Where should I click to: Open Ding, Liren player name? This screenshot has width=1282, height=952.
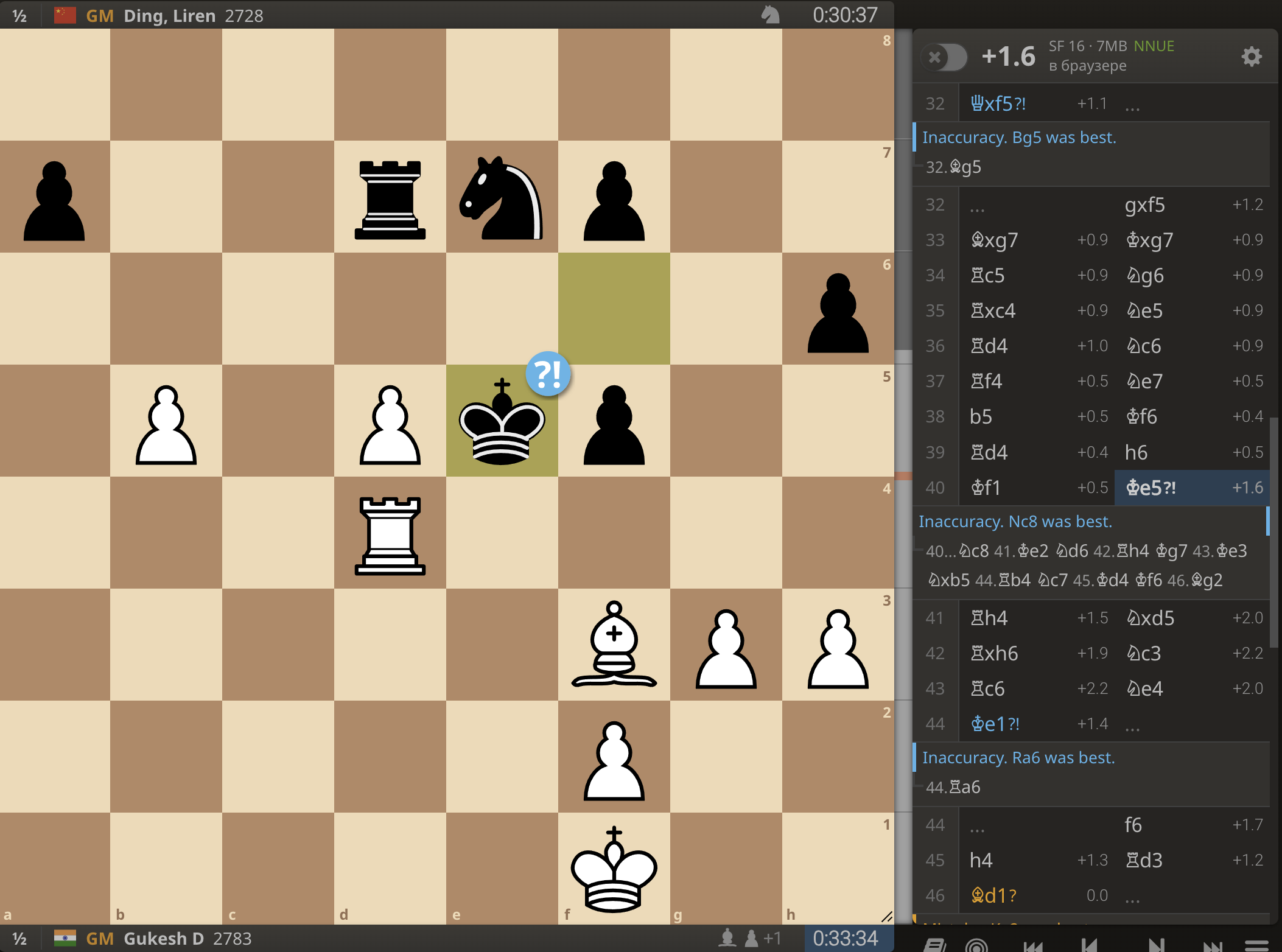[x=169, y=15]
